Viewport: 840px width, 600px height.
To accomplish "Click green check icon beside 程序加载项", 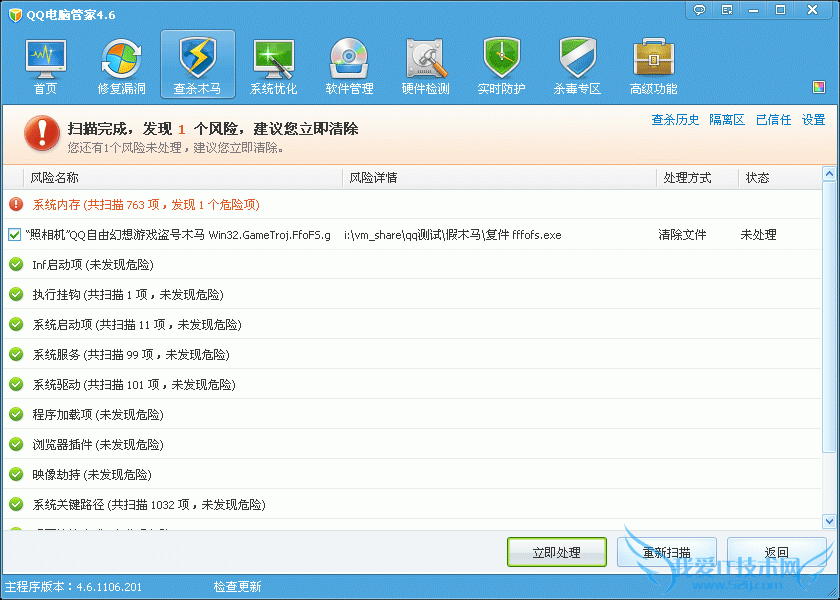I will 16,414.
